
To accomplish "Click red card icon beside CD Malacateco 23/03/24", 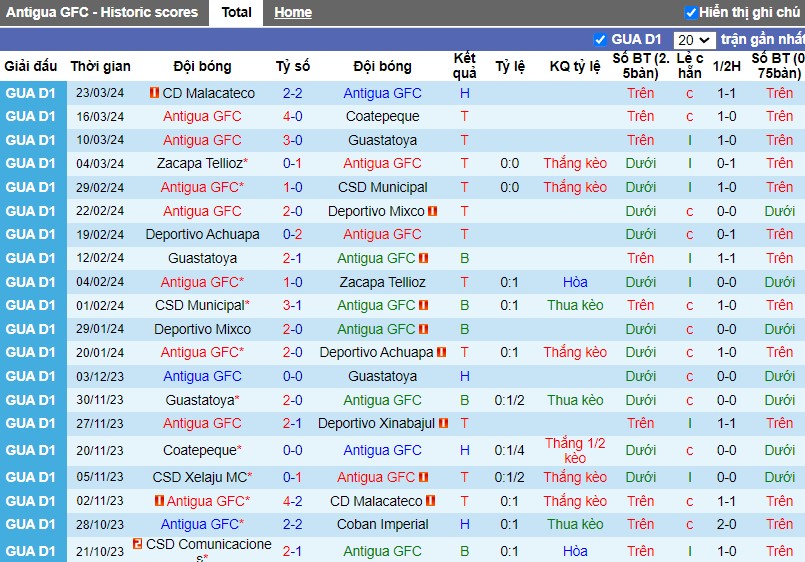I will [x=154, y=92].
